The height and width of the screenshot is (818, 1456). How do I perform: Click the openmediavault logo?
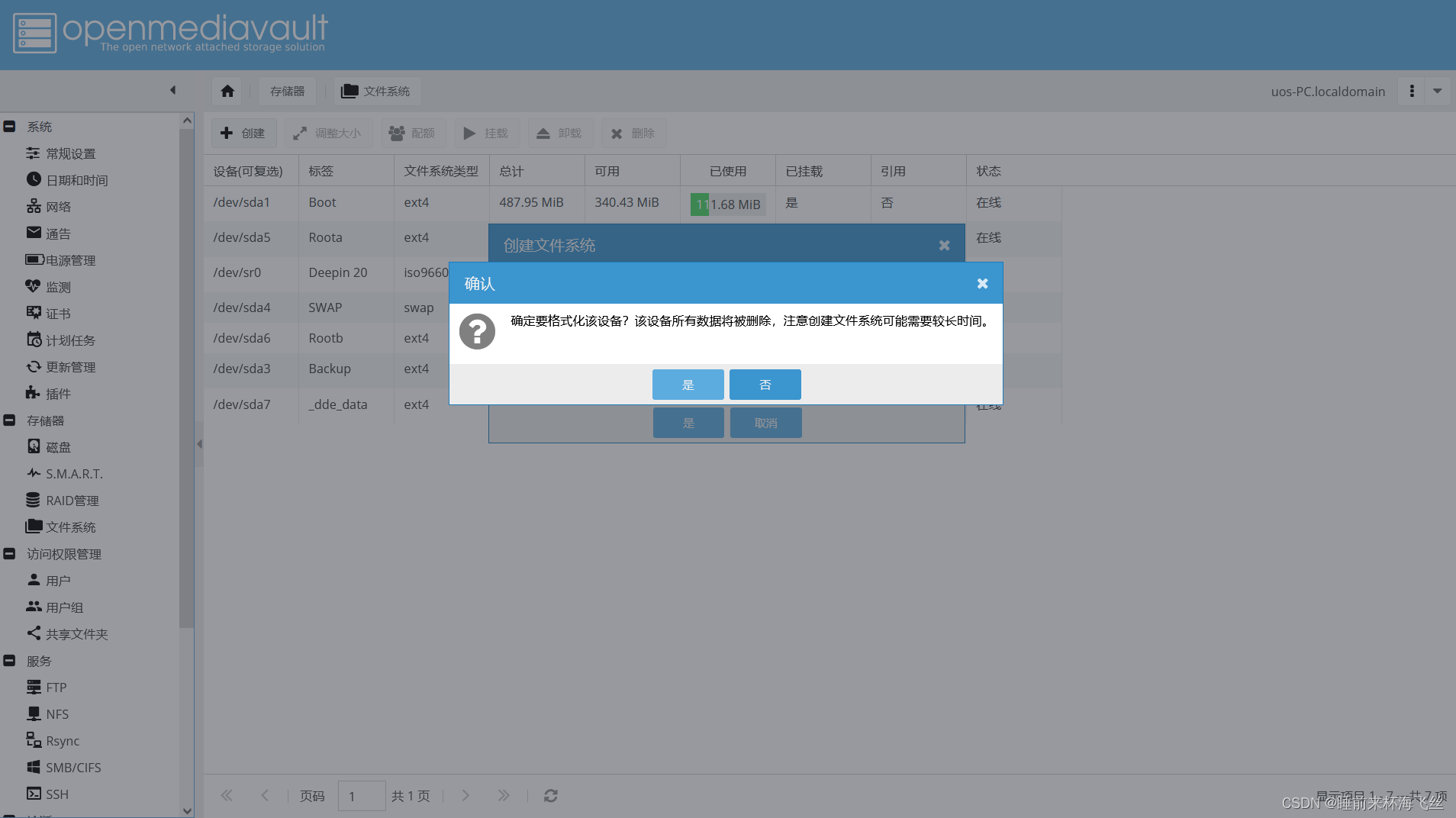[x=171, y=34]
